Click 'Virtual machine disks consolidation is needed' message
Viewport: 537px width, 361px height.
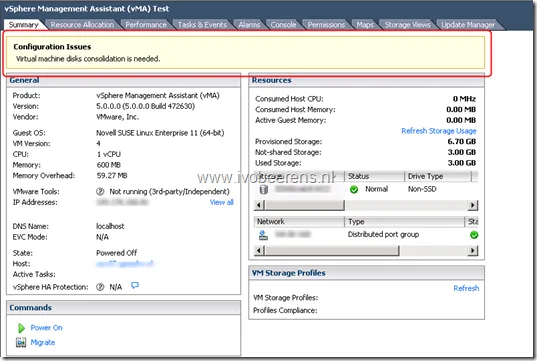pyautogui.click(x=88, y=59)
